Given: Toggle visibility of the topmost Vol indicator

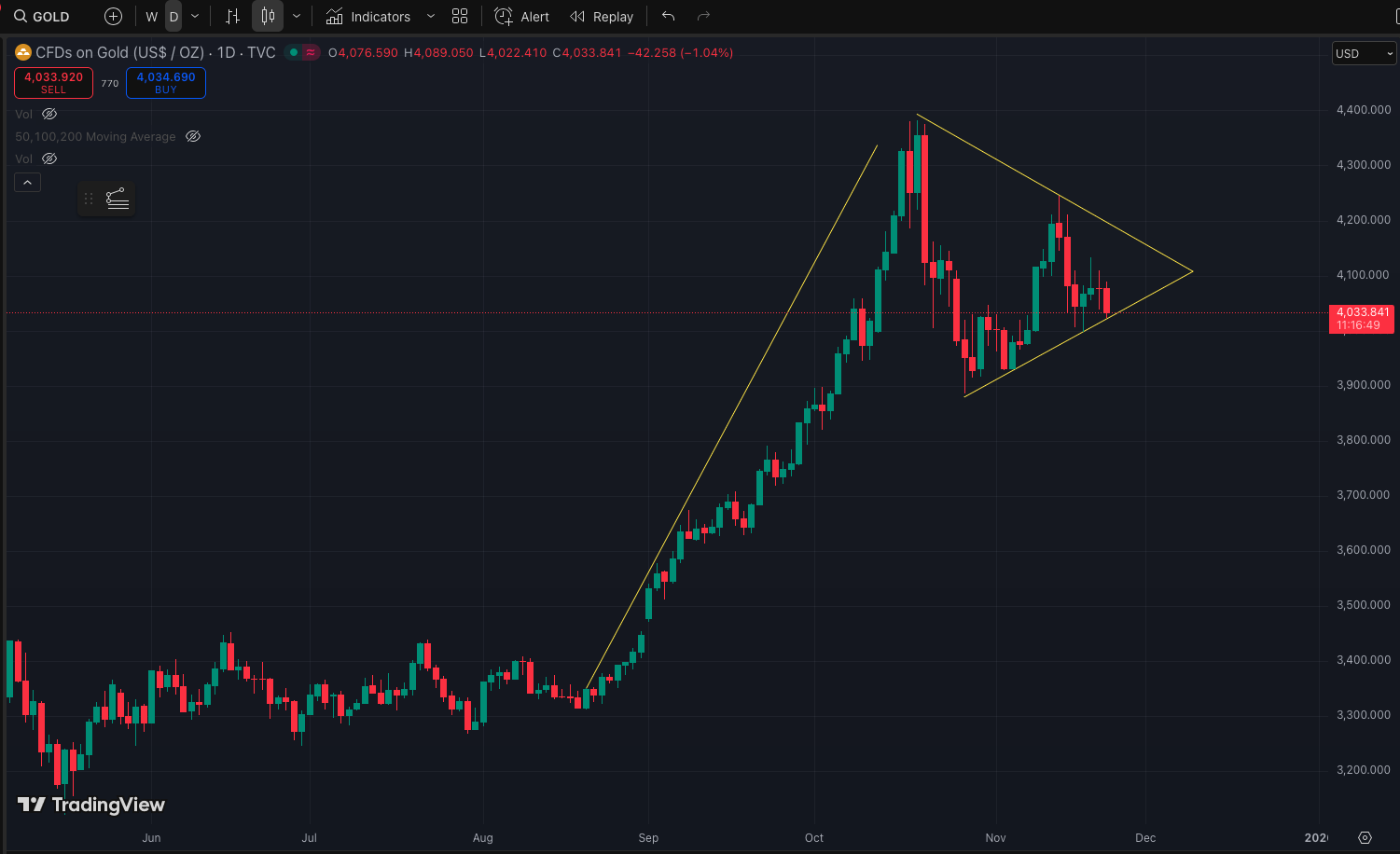Looking at the screenshot, I should 49,114.
